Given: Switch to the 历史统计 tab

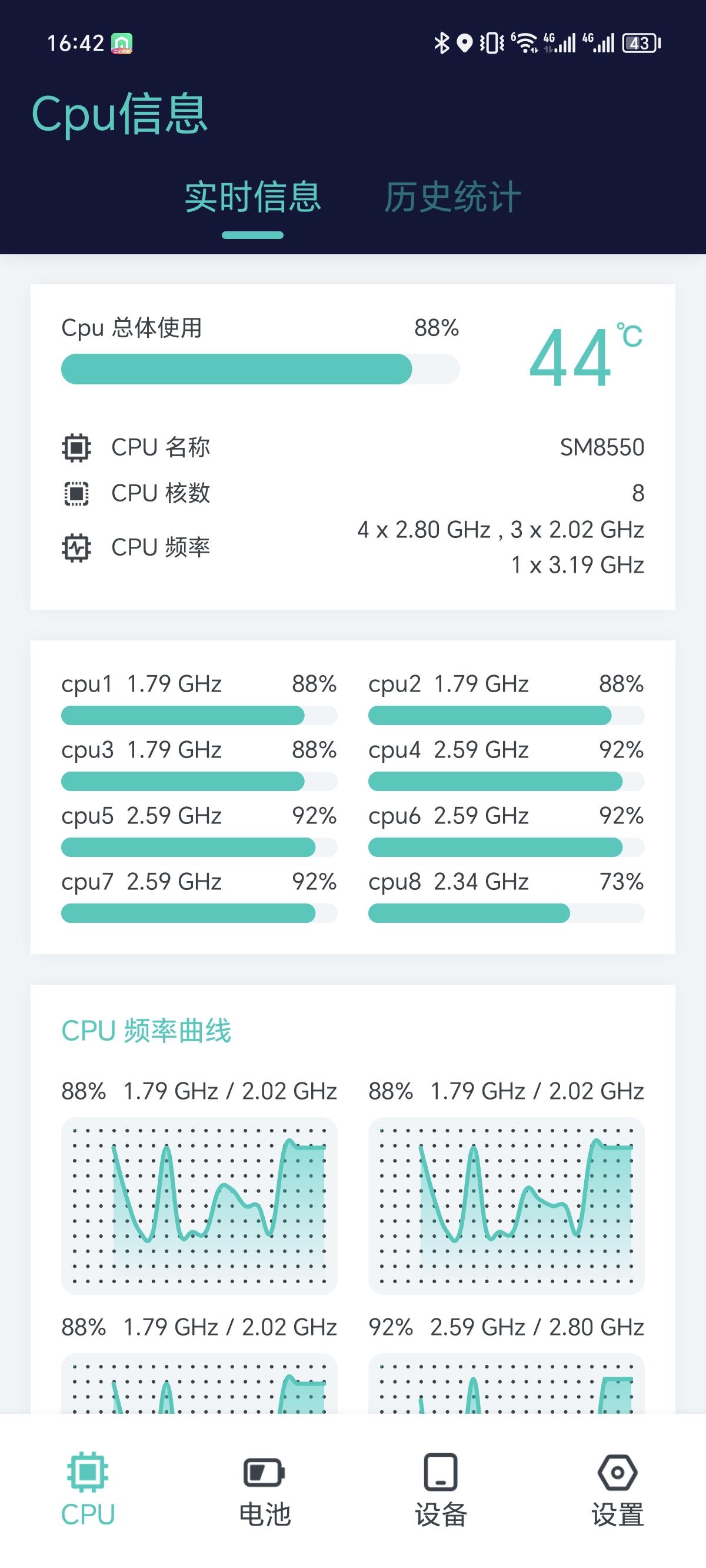Looking at the screenshot, I should tap(452, 197).
